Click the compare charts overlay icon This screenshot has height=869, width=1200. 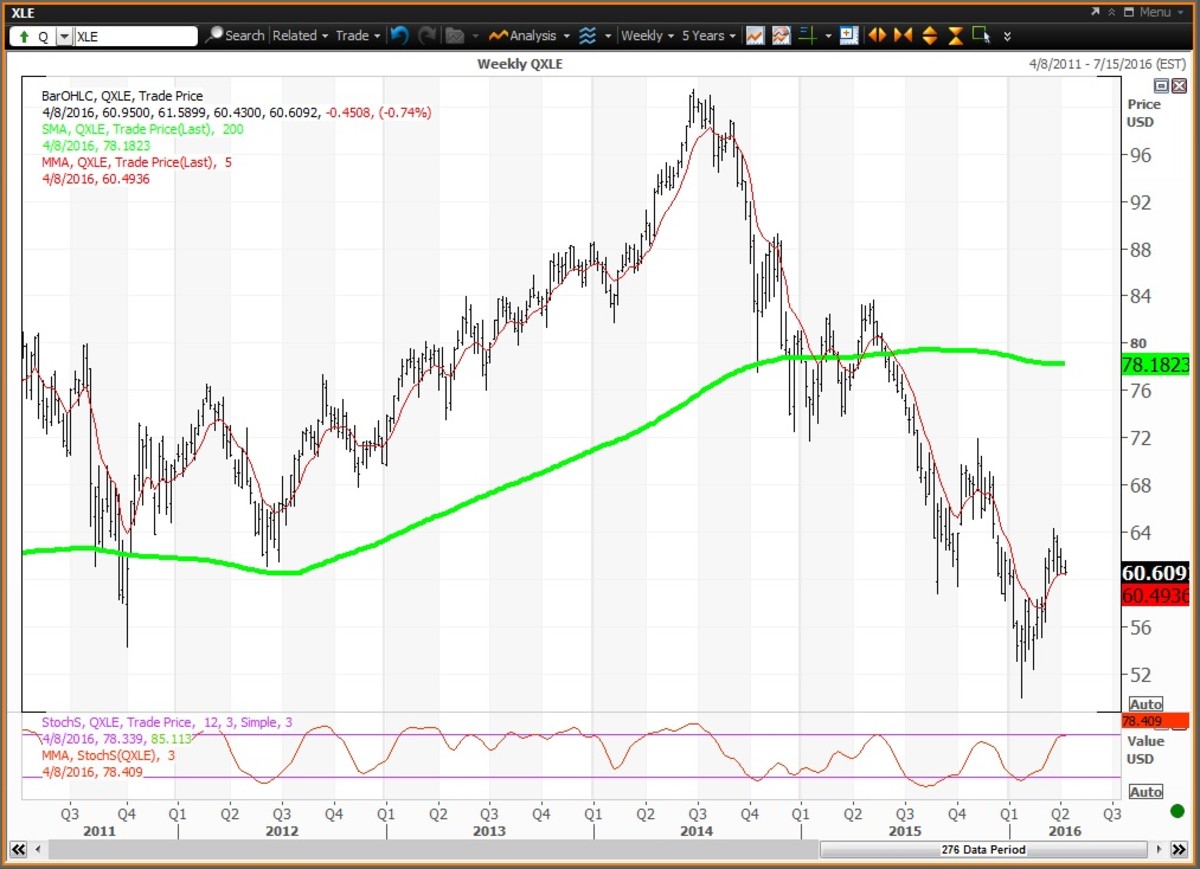click(x=782, y=35)
